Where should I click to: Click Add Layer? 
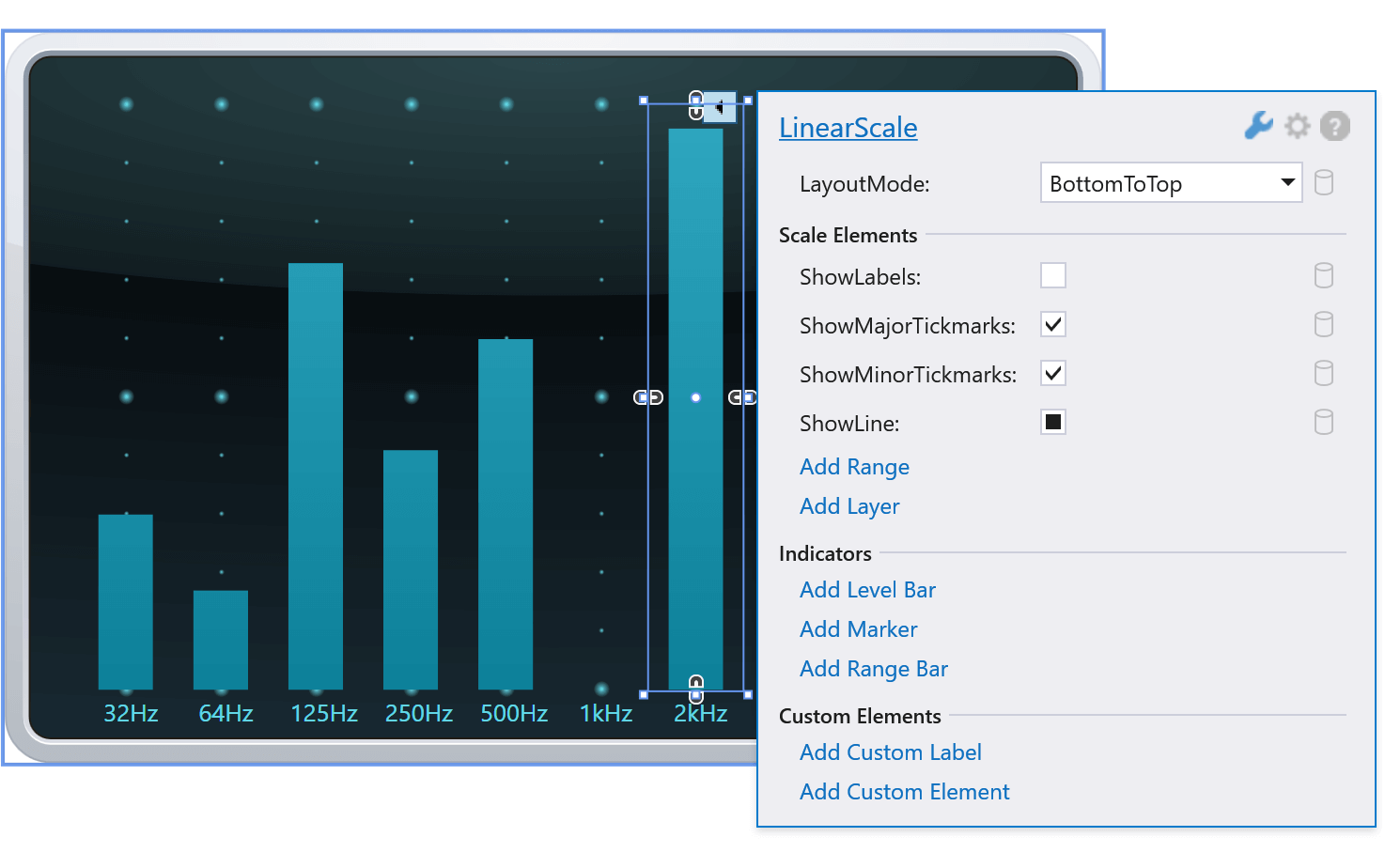848,506
